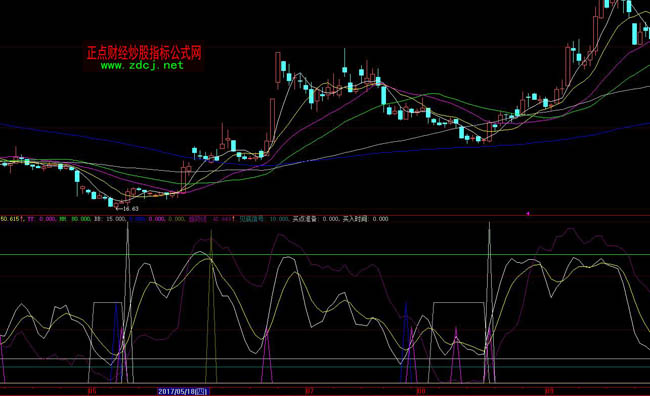Select the 2017/05/18 highlighted date label
Viewport: 650px width, 396px height.
183,391
